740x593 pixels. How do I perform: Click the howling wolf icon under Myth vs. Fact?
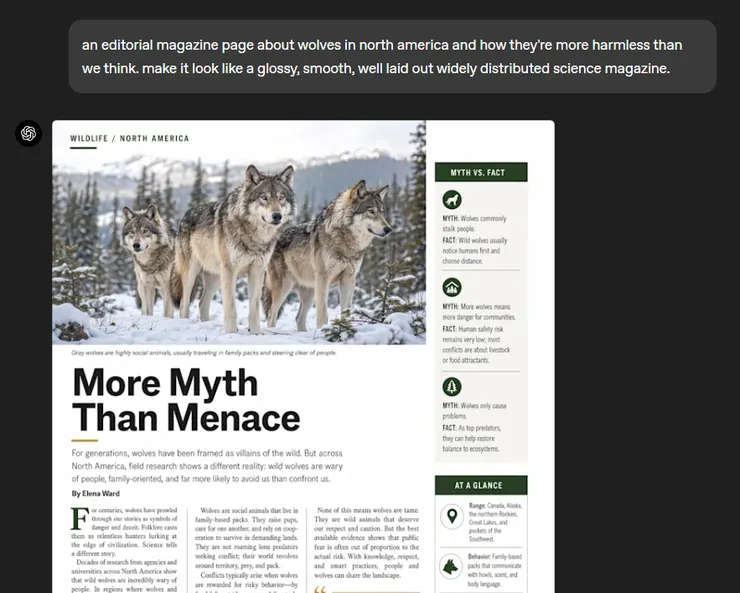452,200
